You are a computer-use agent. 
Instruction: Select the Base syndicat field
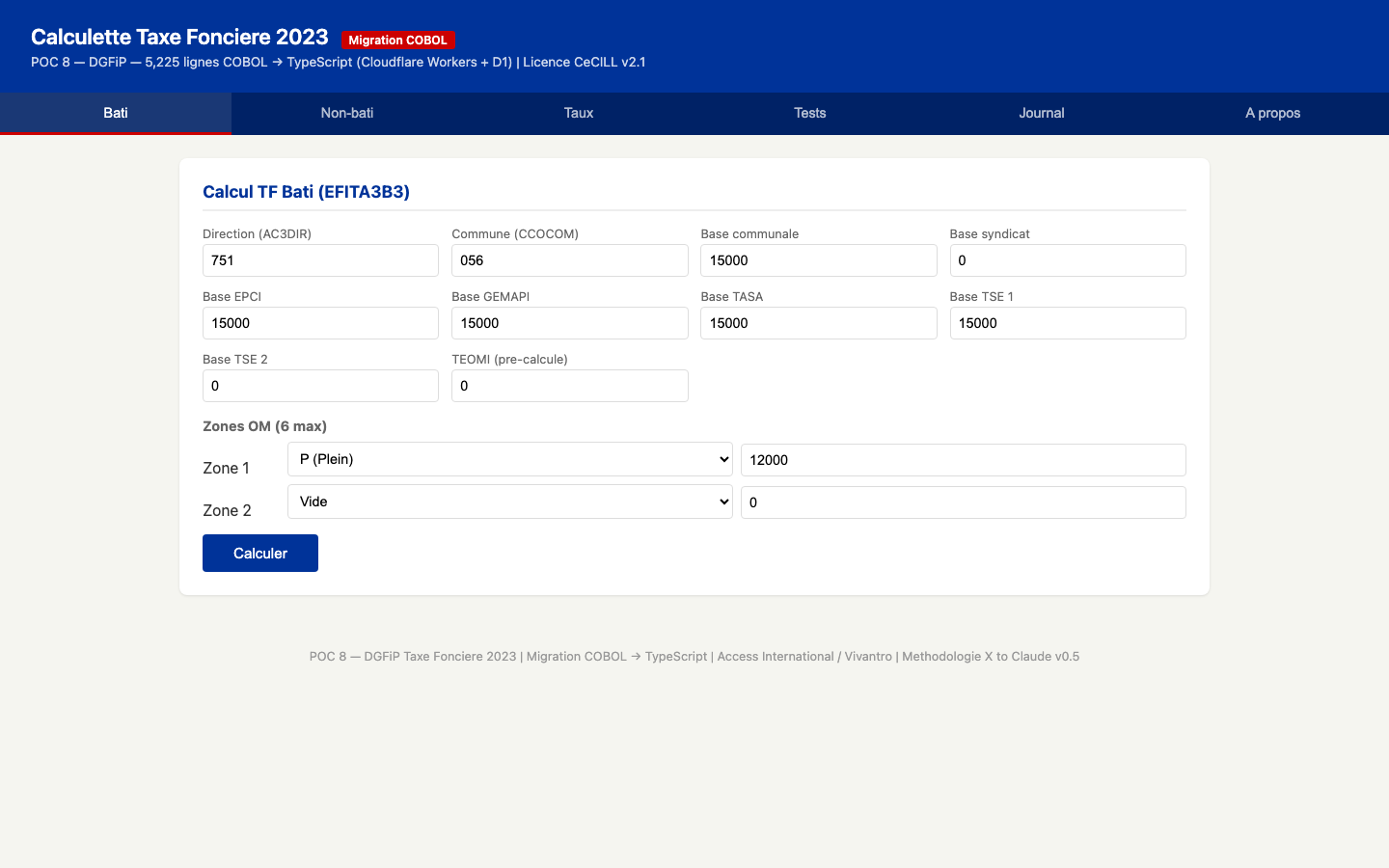coord(1067,260)
